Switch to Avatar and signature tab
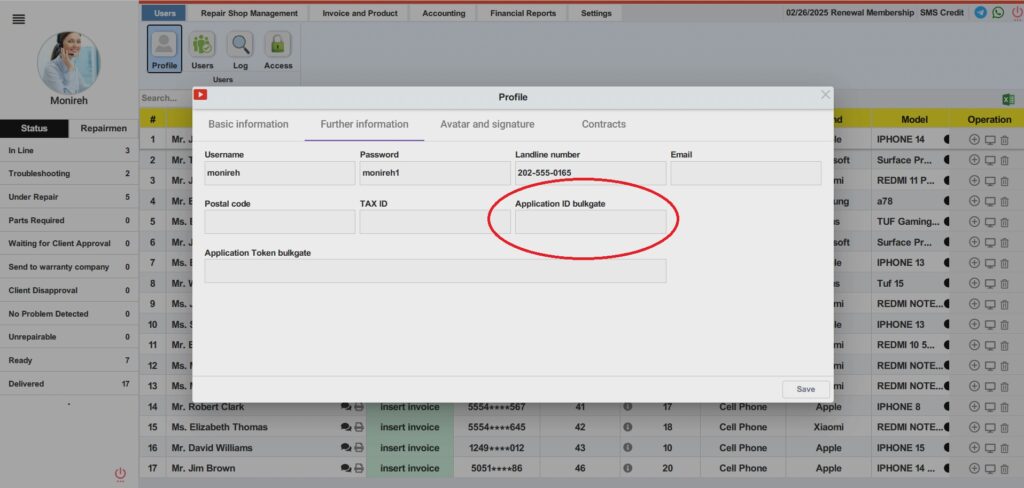Screen dimensions: 1024x488 click(487, 124)
